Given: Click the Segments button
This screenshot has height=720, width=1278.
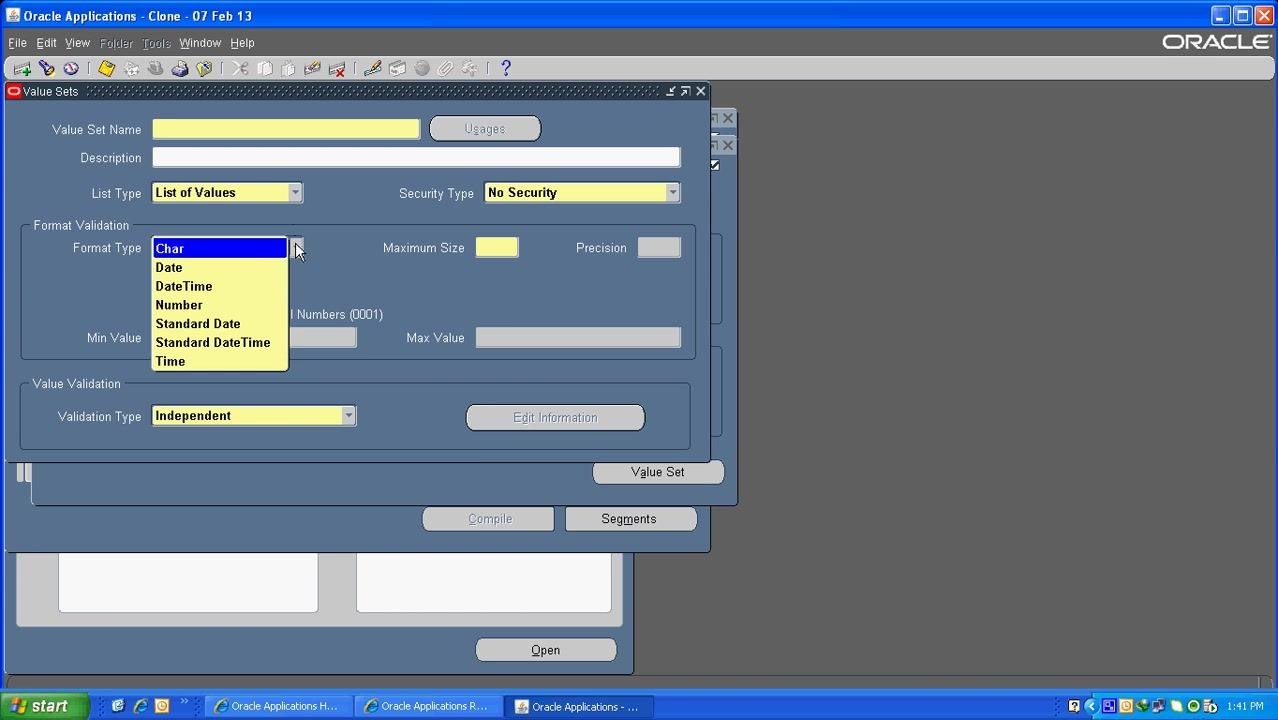Looking at the screenshot, I should point(631,519).
